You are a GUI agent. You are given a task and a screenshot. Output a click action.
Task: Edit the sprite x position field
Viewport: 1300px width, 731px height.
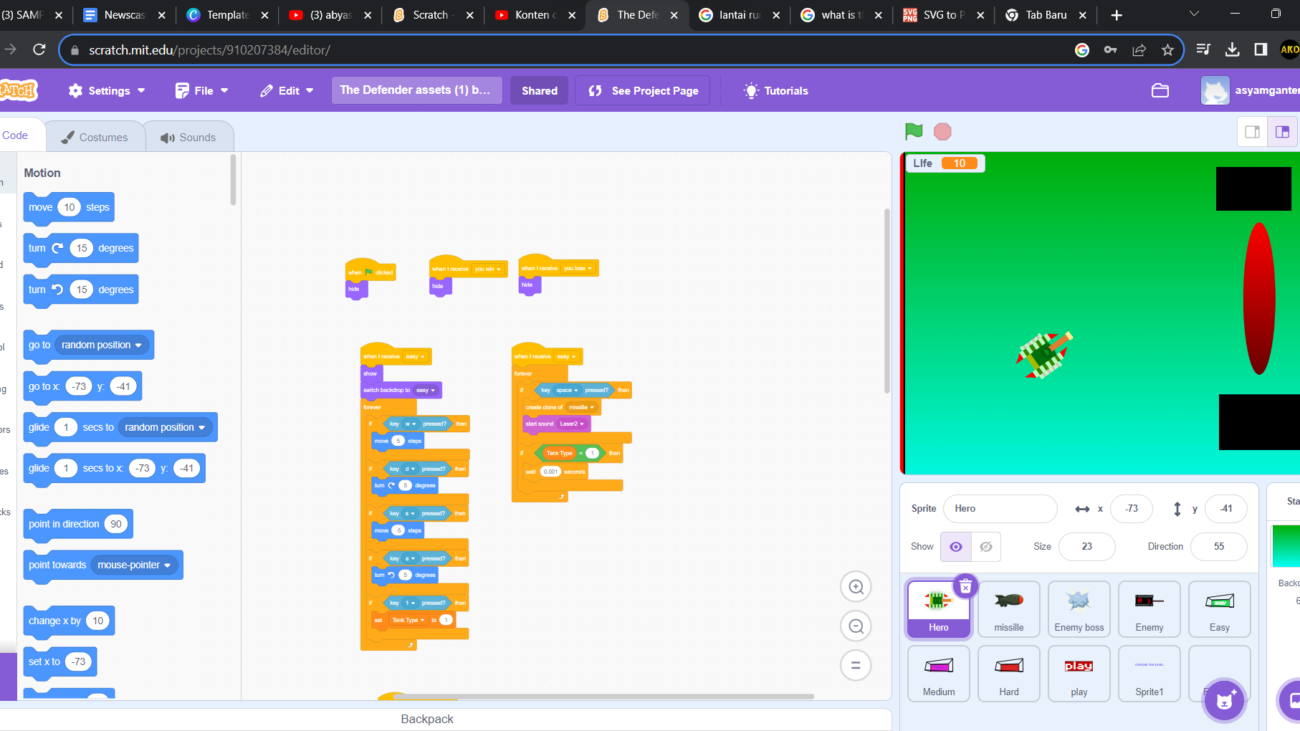click(1131, 509)
